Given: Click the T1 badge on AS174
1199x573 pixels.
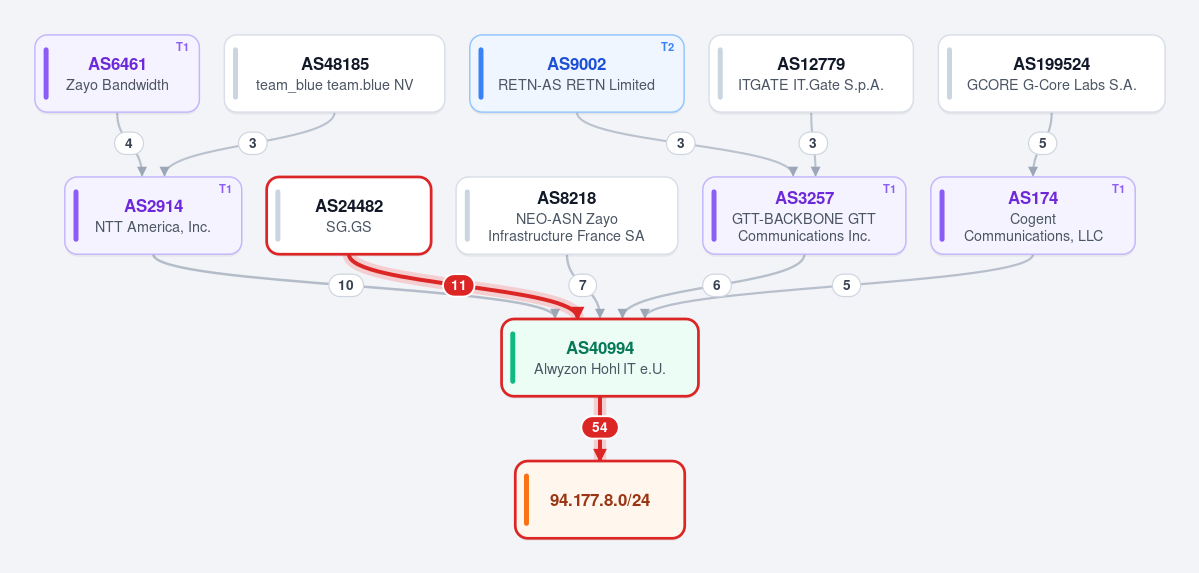Looking at the screenshot, I should [x=1119, y=189].
